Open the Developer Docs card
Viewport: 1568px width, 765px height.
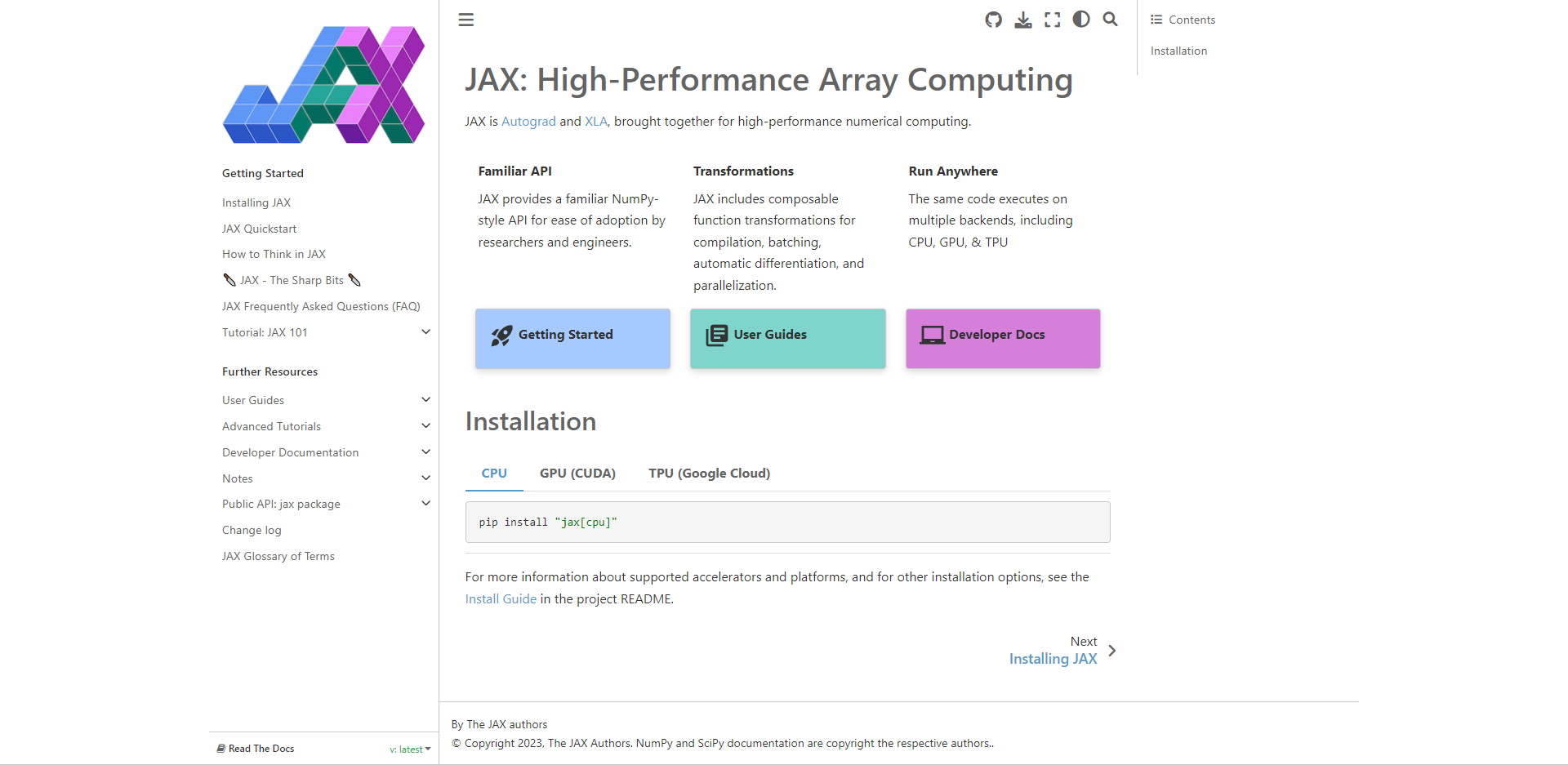(x=1002, y=338)
